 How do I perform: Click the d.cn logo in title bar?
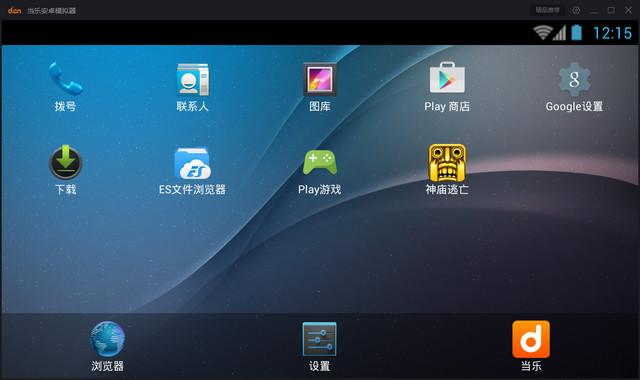pyautogui.click(x=14, y=11)
